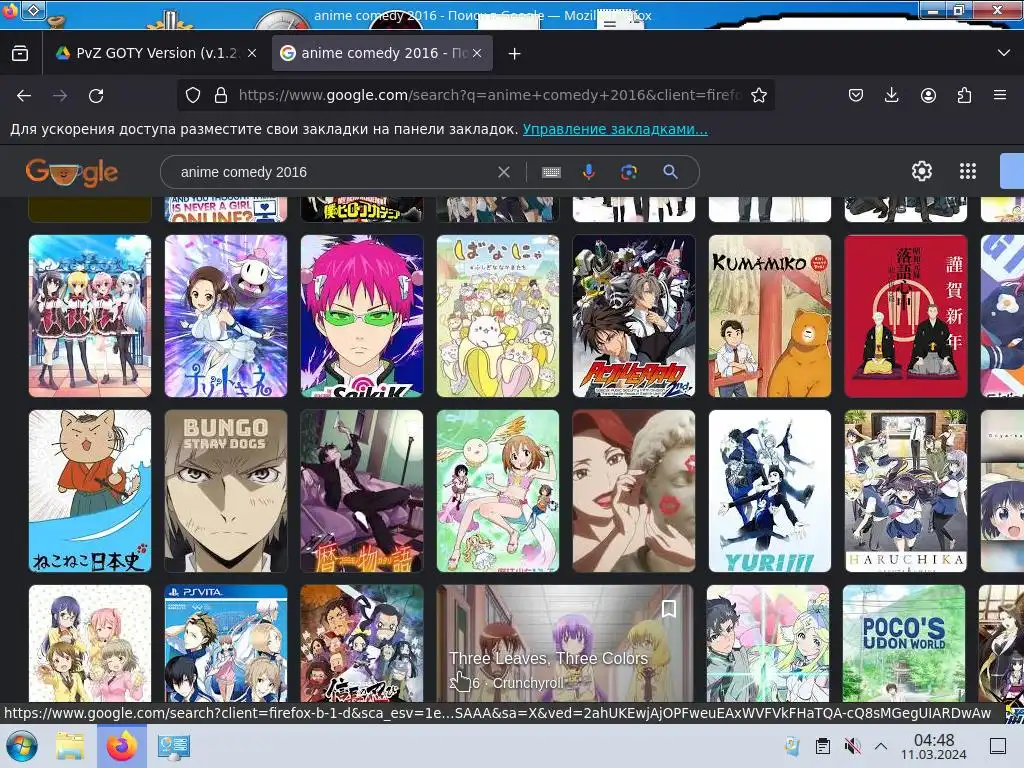1024x768 pixels.
Task: Toggle the muted volume tray icon
Action: tap(852, 746)
